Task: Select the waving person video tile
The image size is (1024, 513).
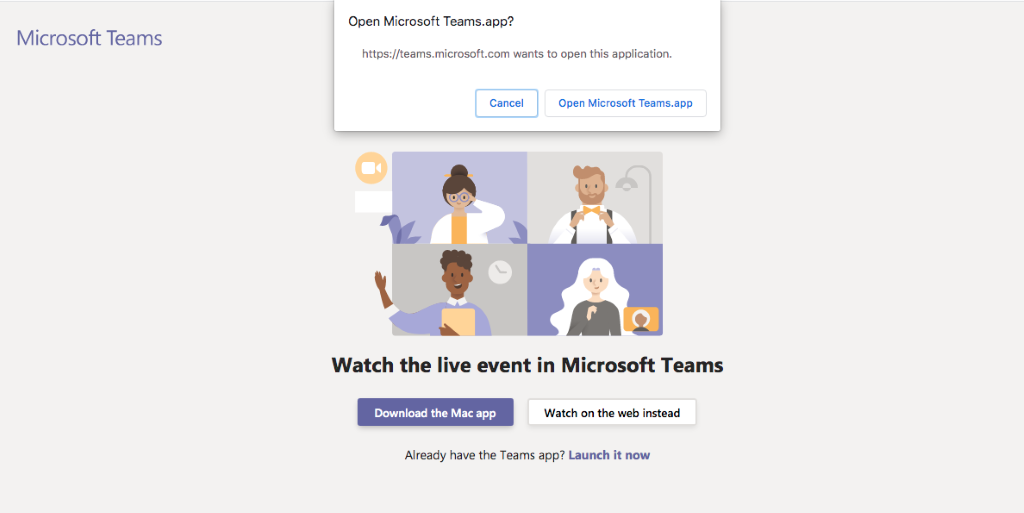Action: click(460, 290)
